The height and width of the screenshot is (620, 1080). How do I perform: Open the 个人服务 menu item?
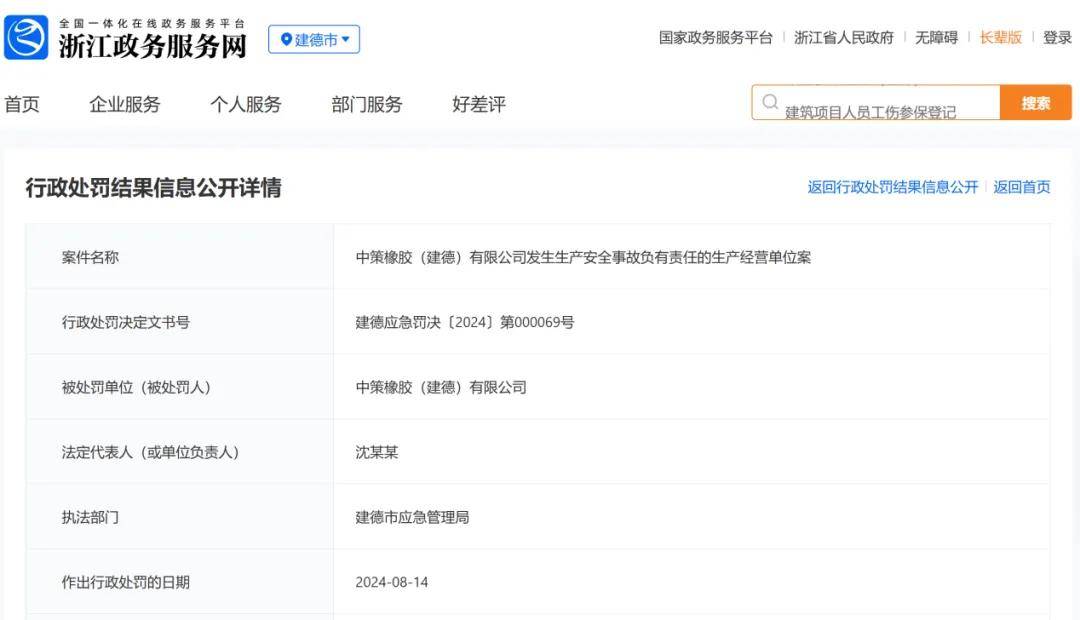pos(246,104)
